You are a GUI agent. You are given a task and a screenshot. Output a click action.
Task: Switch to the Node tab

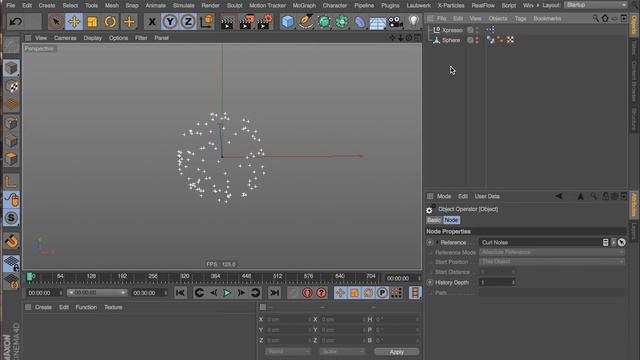point(451,220)
